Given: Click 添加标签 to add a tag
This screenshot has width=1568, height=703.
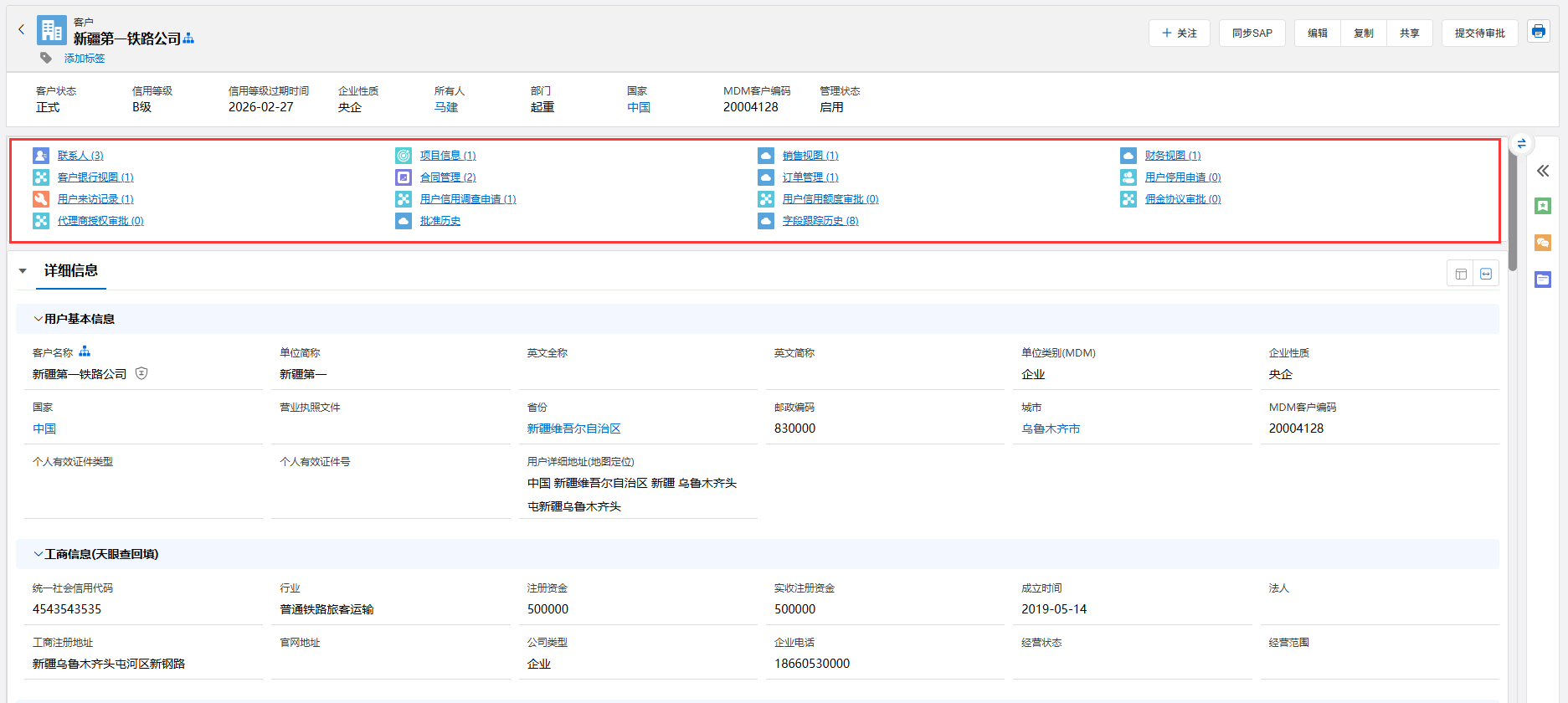Looking at the screenshot, I should tap(85, 59).
